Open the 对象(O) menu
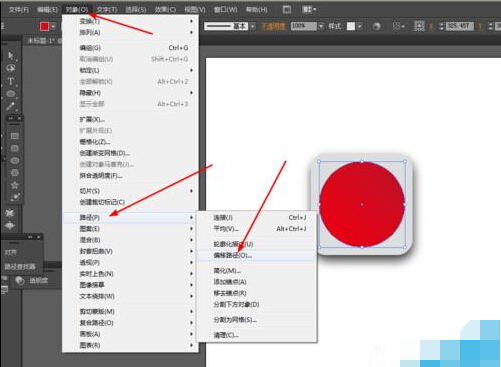Image resolution: width=501 pixels, height=367 pixels. coord(77,10)
